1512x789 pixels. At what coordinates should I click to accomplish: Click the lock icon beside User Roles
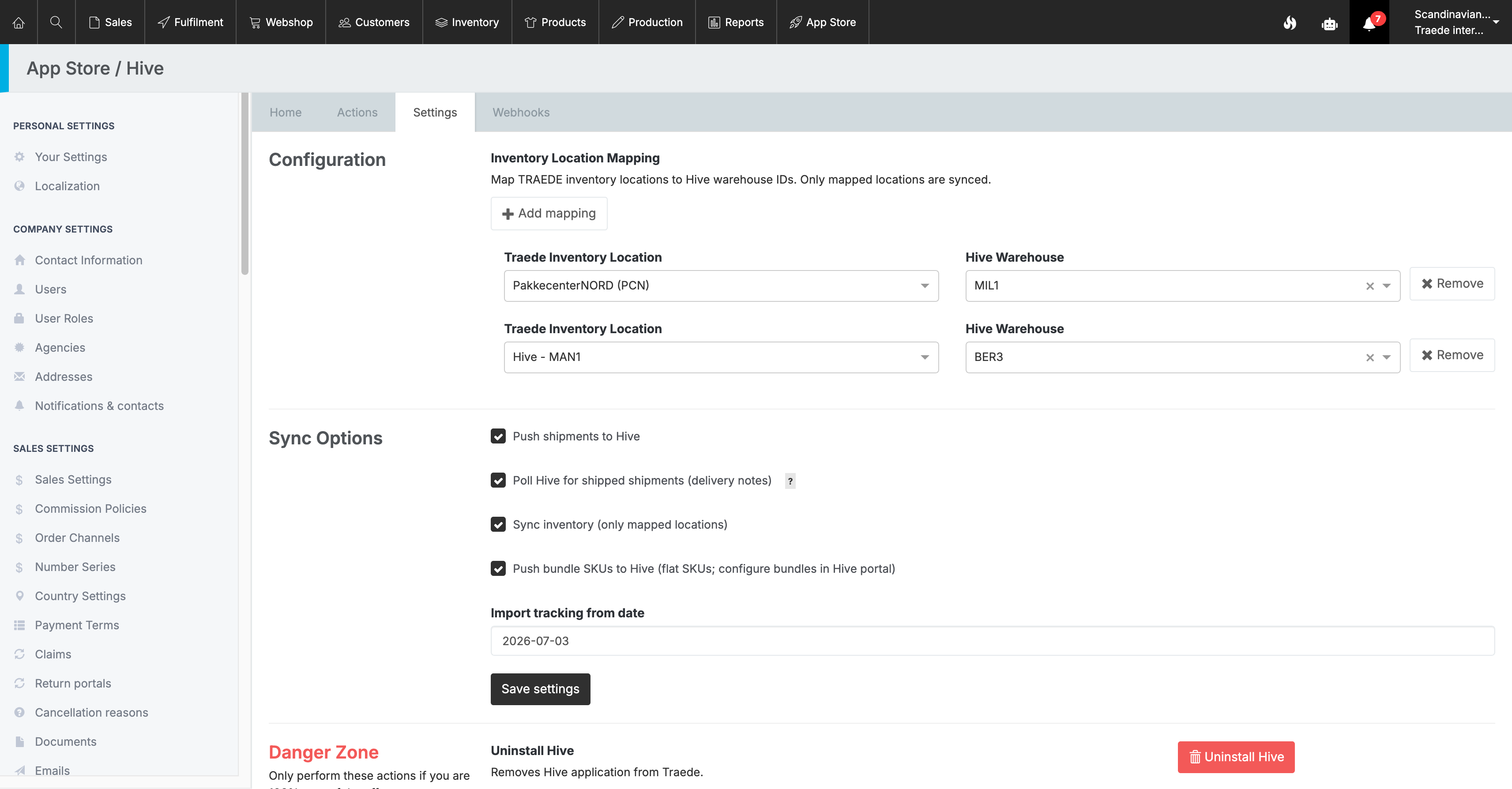point(19,318)
